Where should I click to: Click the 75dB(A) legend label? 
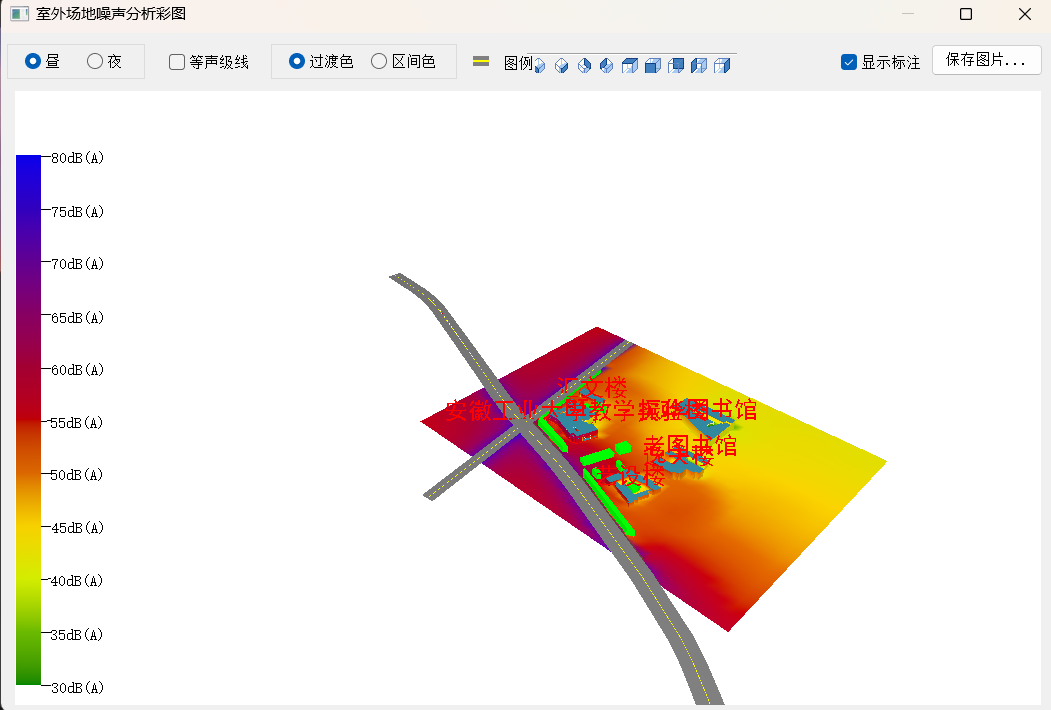pyautogui.click(x=78, y=212)
